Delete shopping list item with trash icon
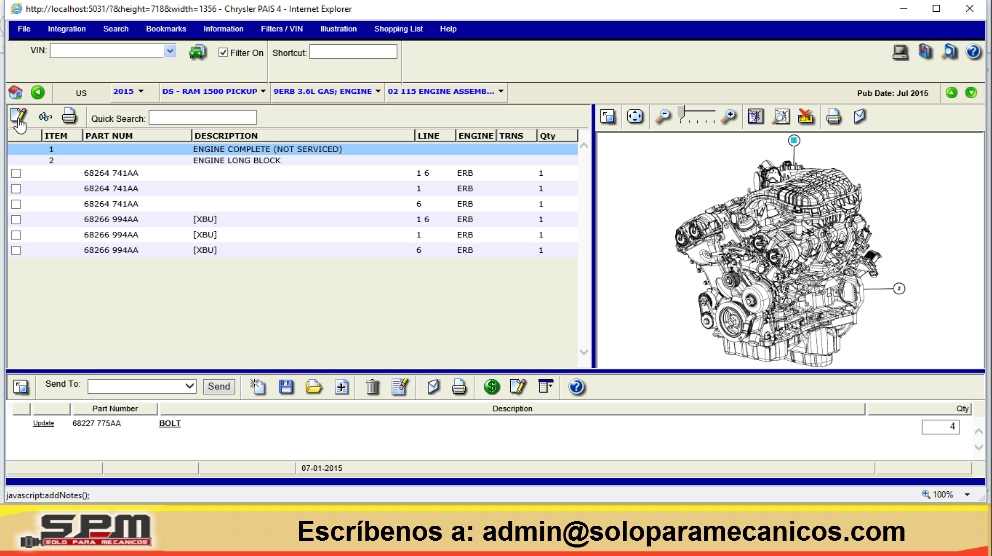Screen dimensions: 992x556 pos(373,386)
